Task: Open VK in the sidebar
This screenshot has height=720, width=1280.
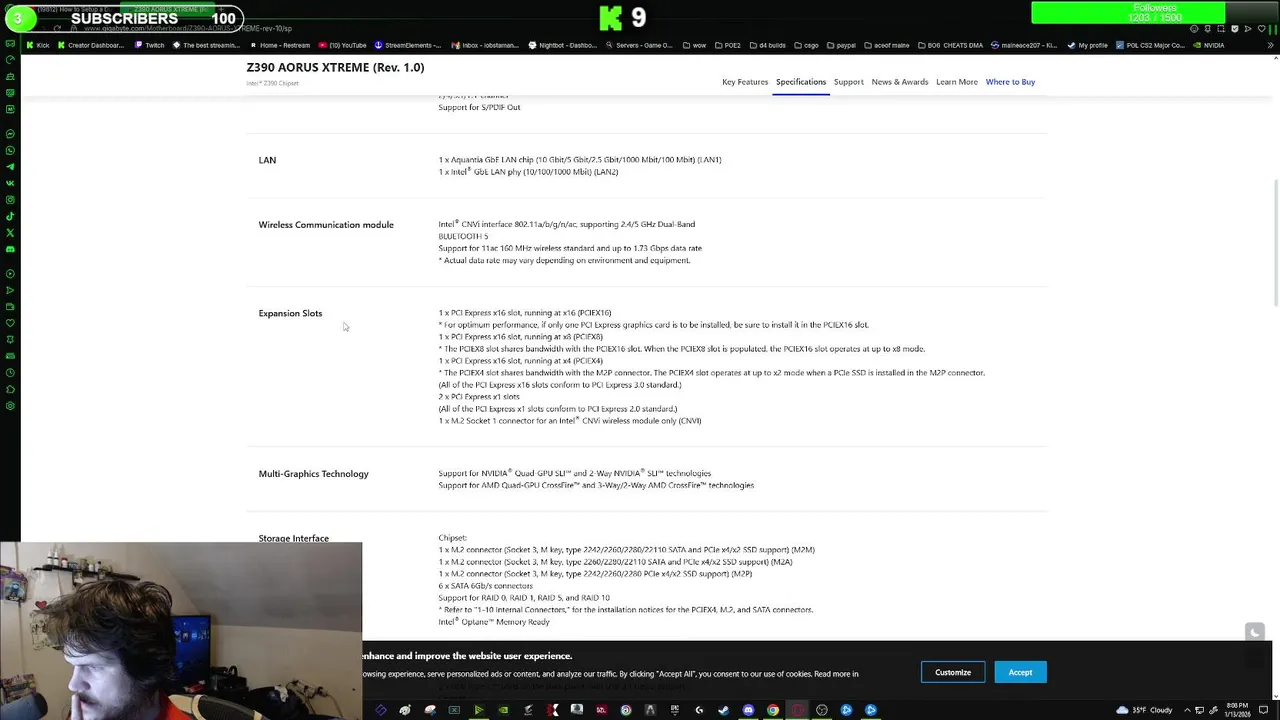Action: (x=10, y=183)
